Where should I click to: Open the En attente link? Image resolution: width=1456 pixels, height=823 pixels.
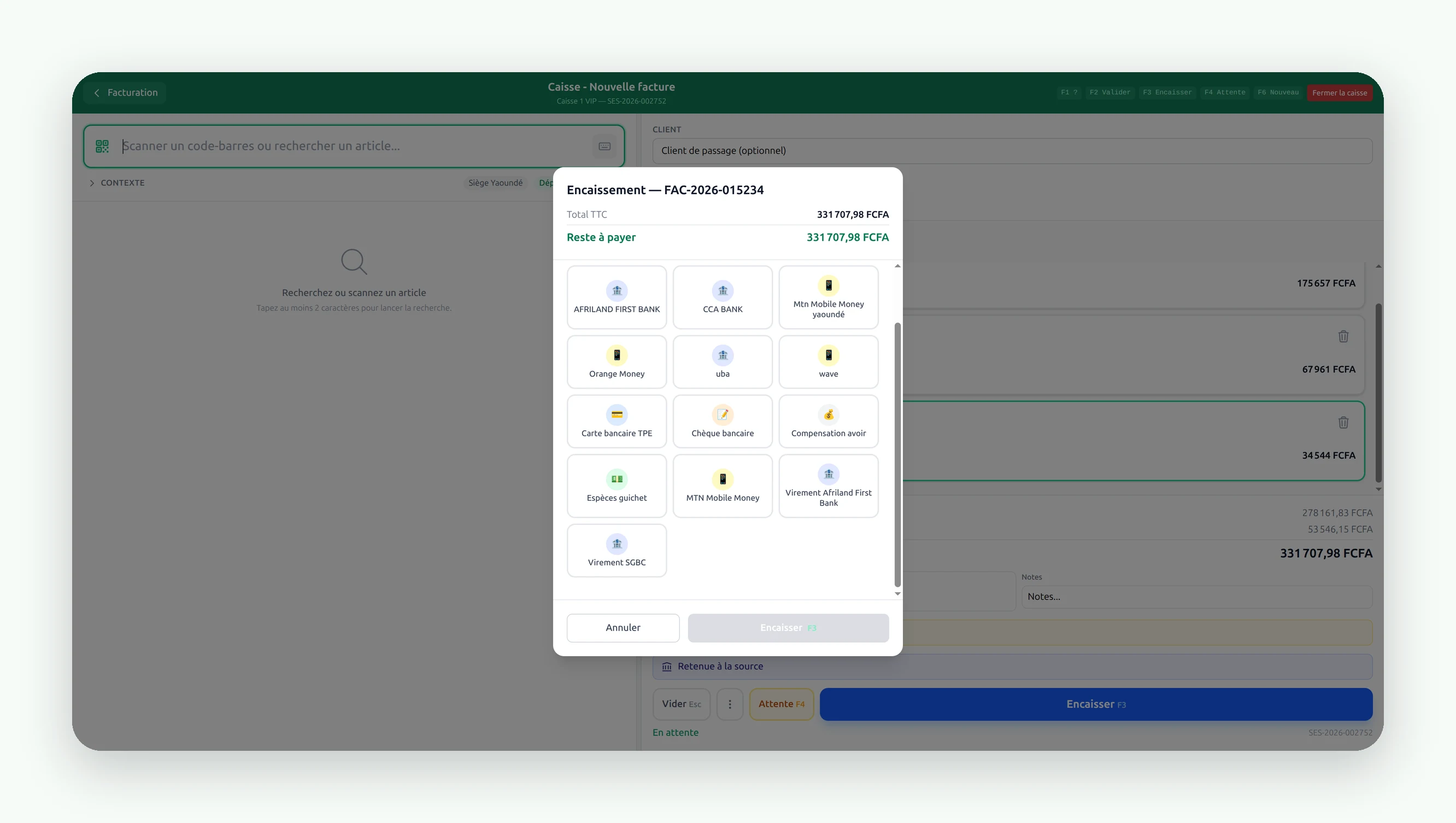[x=676, y=733]
